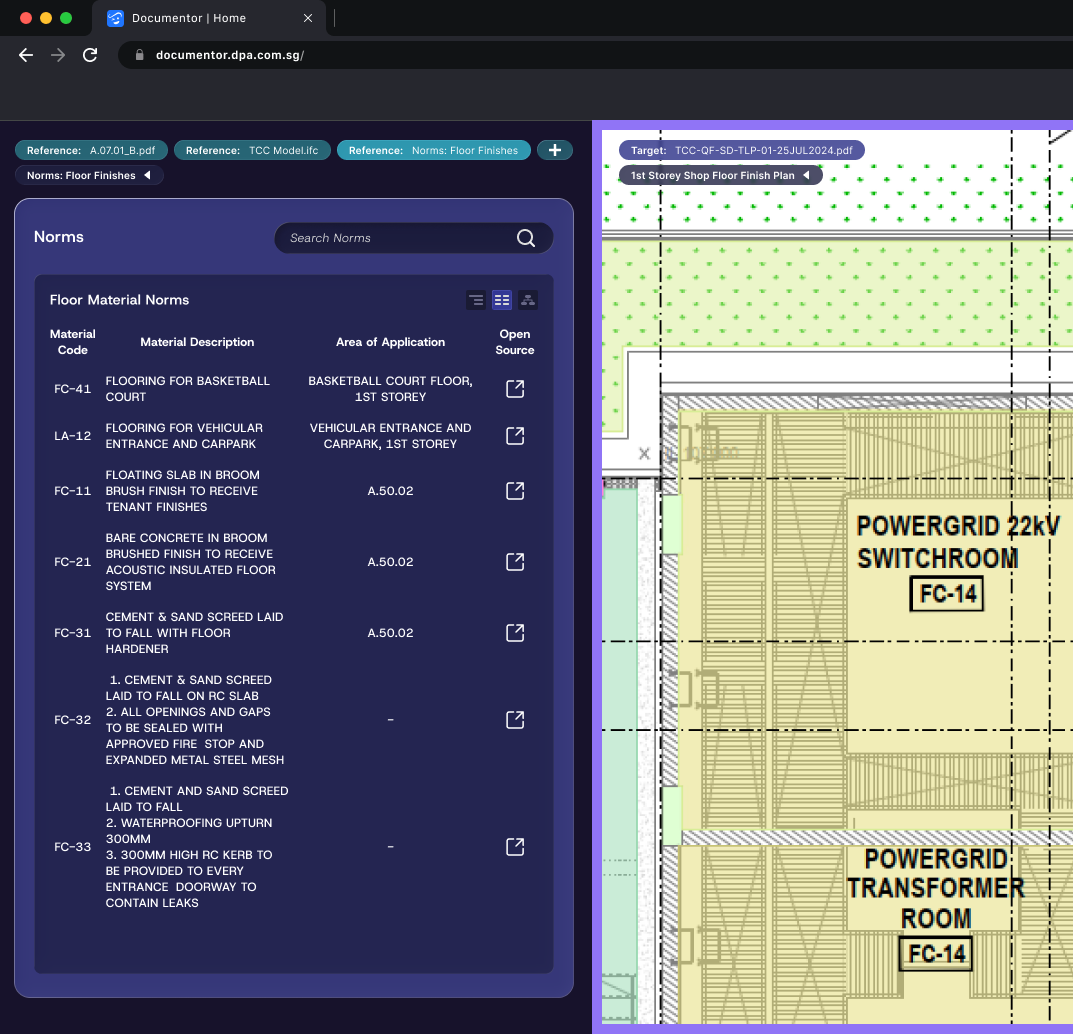Select material code LA-12
Image resolution: width=1073 pixels, height=1034 pixels.
[73, 436]
